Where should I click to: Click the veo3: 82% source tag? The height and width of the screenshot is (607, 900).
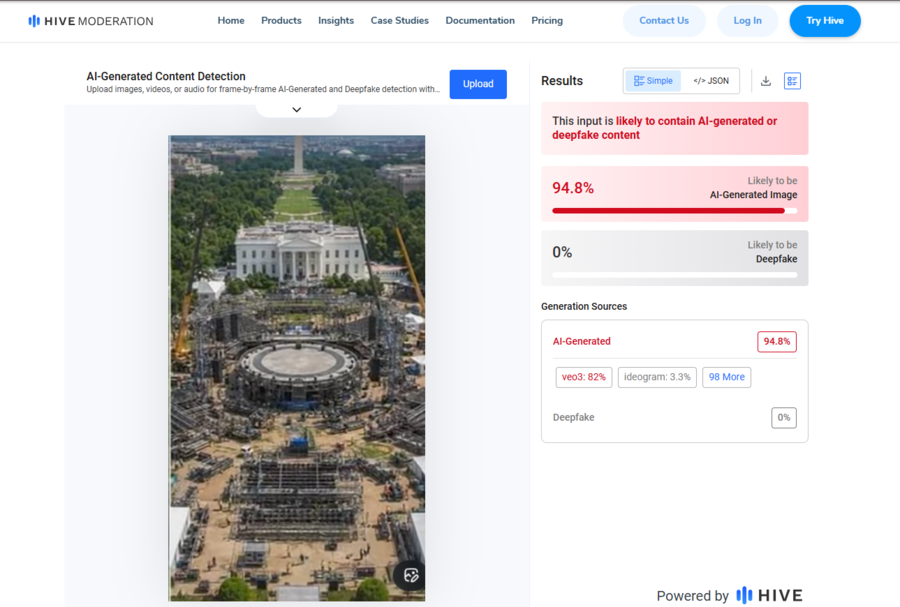pyautogui.click(x=584, y=377)
